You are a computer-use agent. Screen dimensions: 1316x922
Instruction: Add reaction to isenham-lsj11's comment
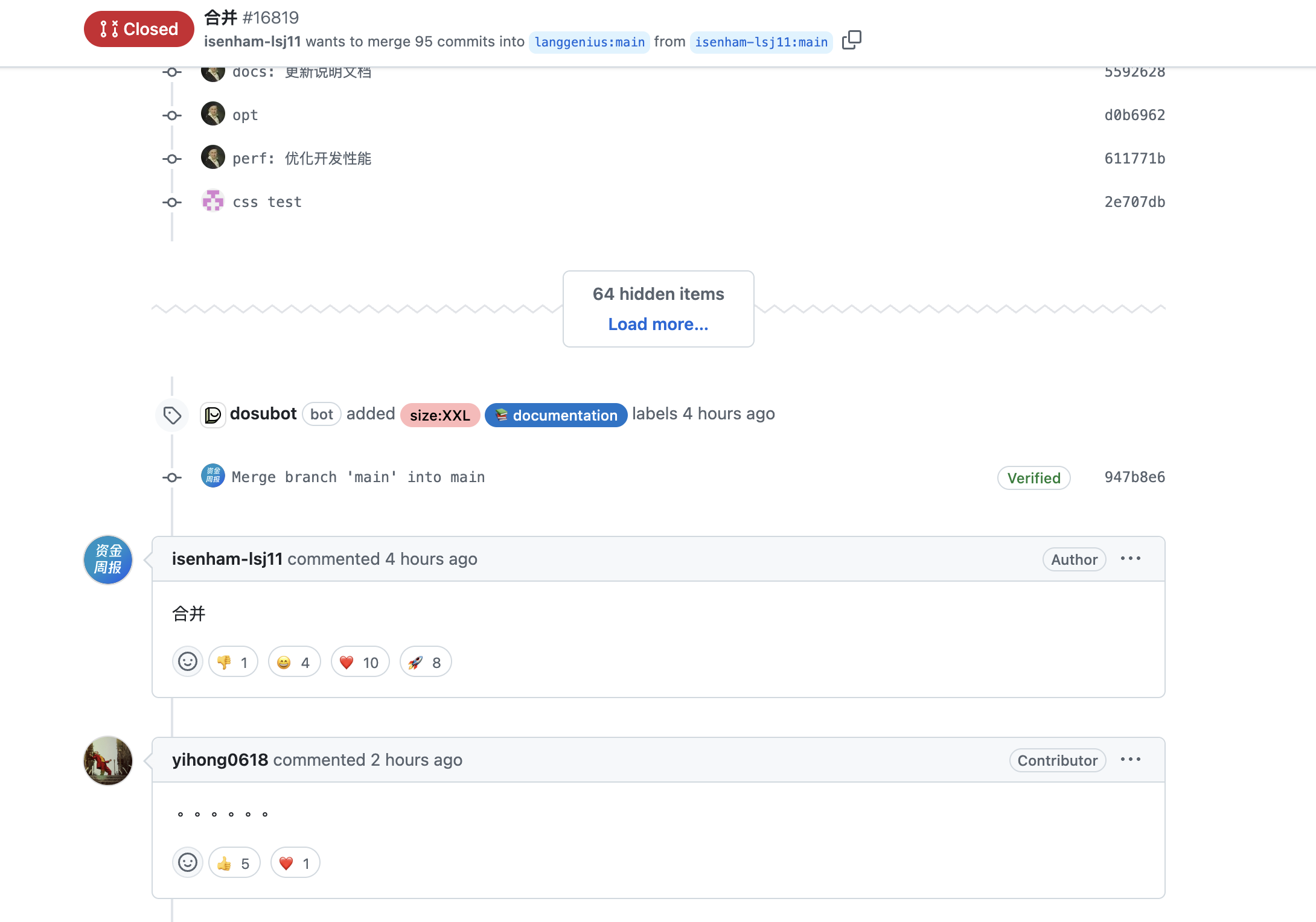[x=188, y=662]
